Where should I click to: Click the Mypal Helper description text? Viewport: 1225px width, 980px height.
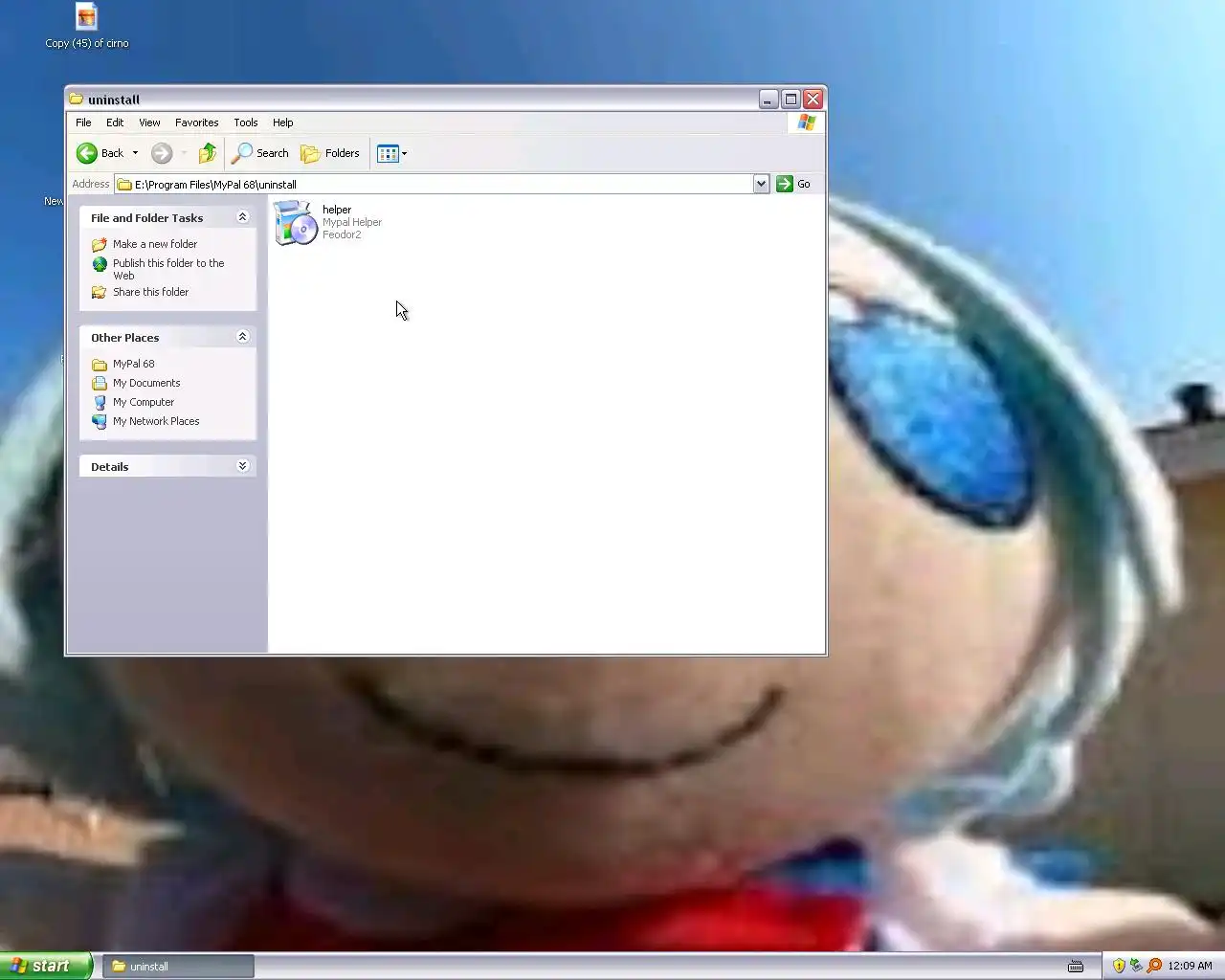coord(352,222)
